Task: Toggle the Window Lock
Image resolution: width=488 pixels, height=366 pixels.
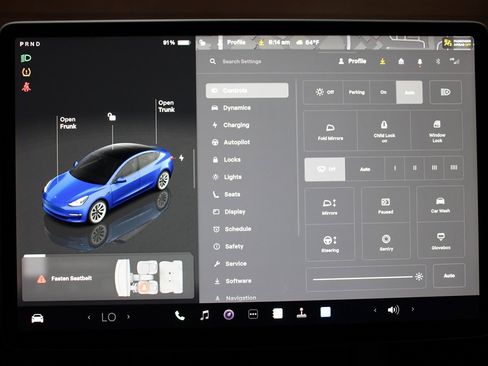Action: [x=437, y=131]
